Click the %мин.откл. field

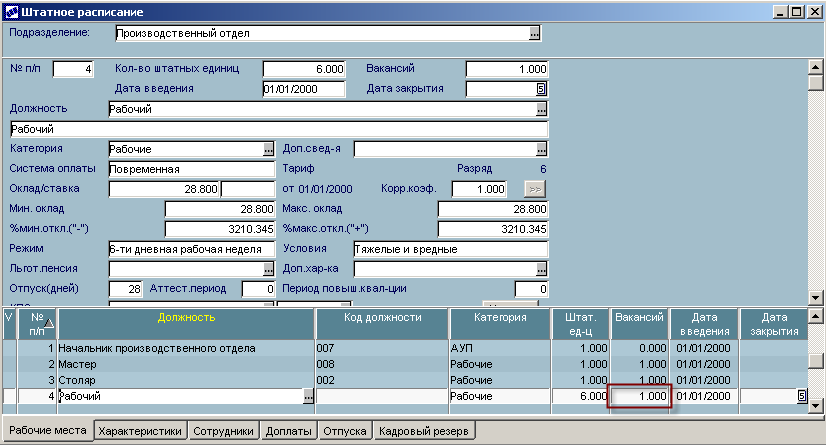click(x=220, y=229)
